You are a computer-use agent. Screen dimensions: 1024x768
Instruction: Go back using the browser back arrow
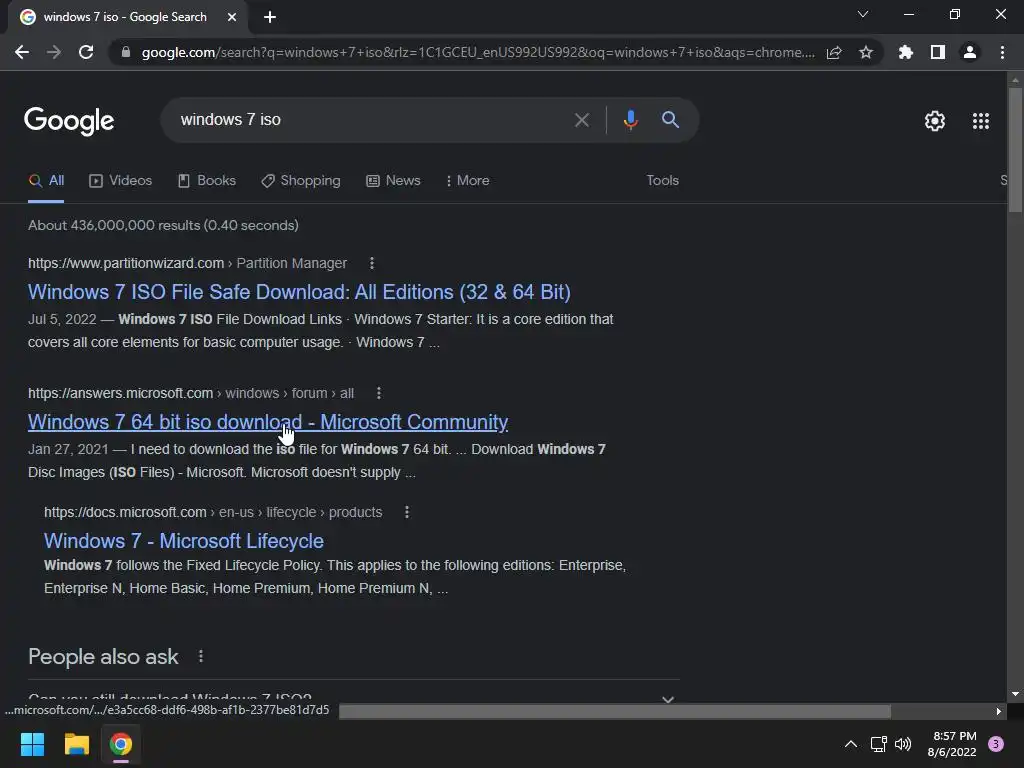pyautogui.click(x=22, y=52)
